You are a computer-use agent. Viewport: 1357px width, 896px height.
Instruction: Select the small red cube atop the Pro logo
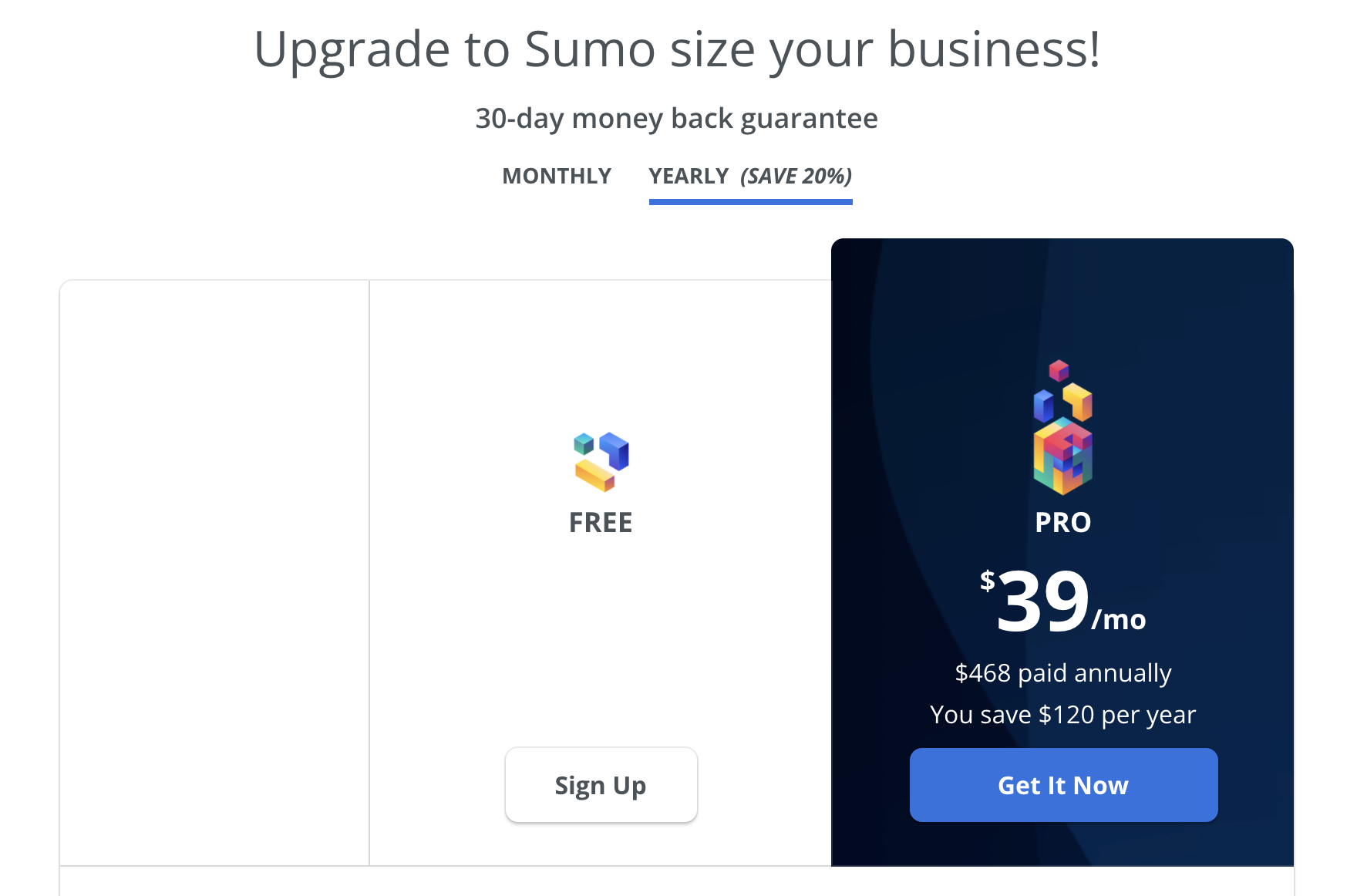point(1059,371)
